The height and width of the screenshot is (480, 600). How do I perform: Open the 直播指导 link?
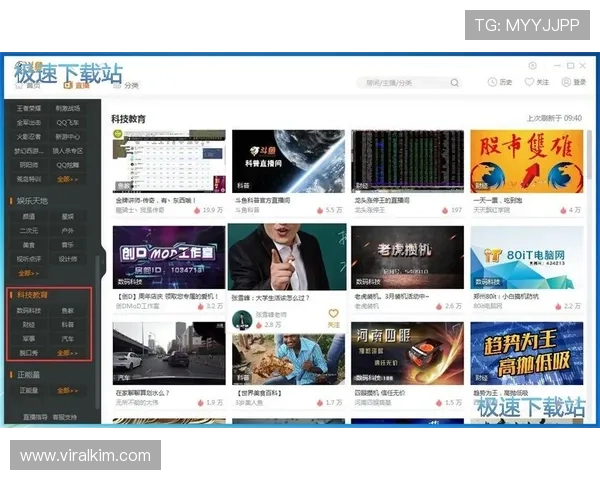[35, 417]
